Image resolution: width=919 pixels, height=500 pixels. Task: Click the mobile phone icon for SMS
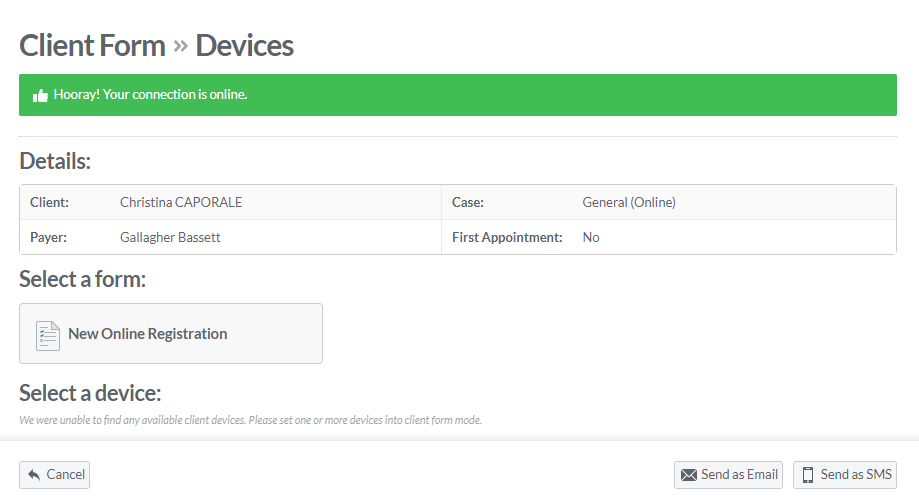click(808, 475)
